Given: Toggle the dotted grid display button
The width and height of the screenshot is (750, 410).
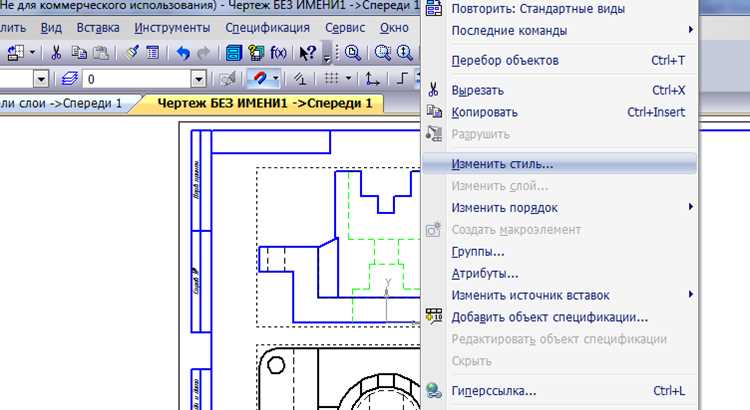Looking at the screenshot, I should (x=331, y=78).
